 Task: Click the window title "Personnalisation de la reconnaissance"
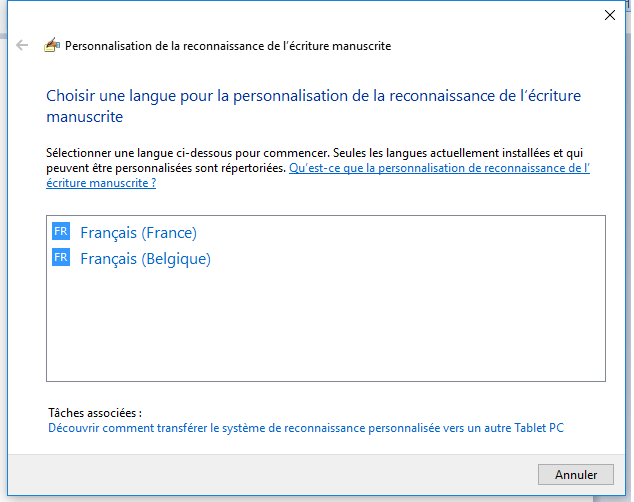(x=228, y=46)
